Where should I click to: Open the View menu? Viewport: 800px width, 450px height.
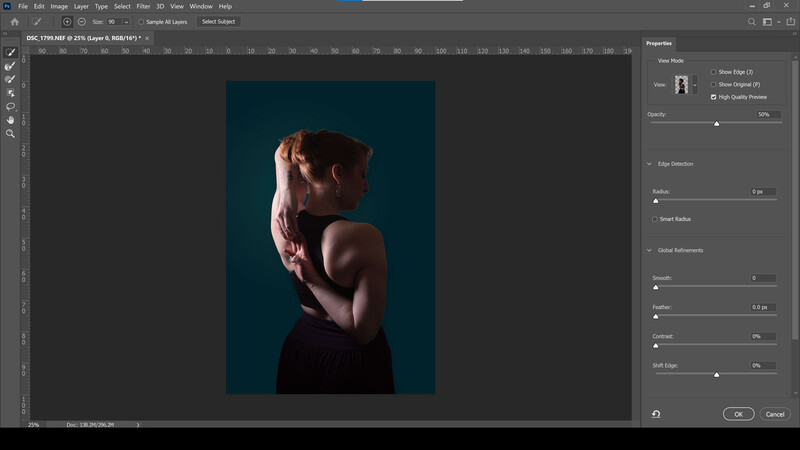[x=177, y=6]
